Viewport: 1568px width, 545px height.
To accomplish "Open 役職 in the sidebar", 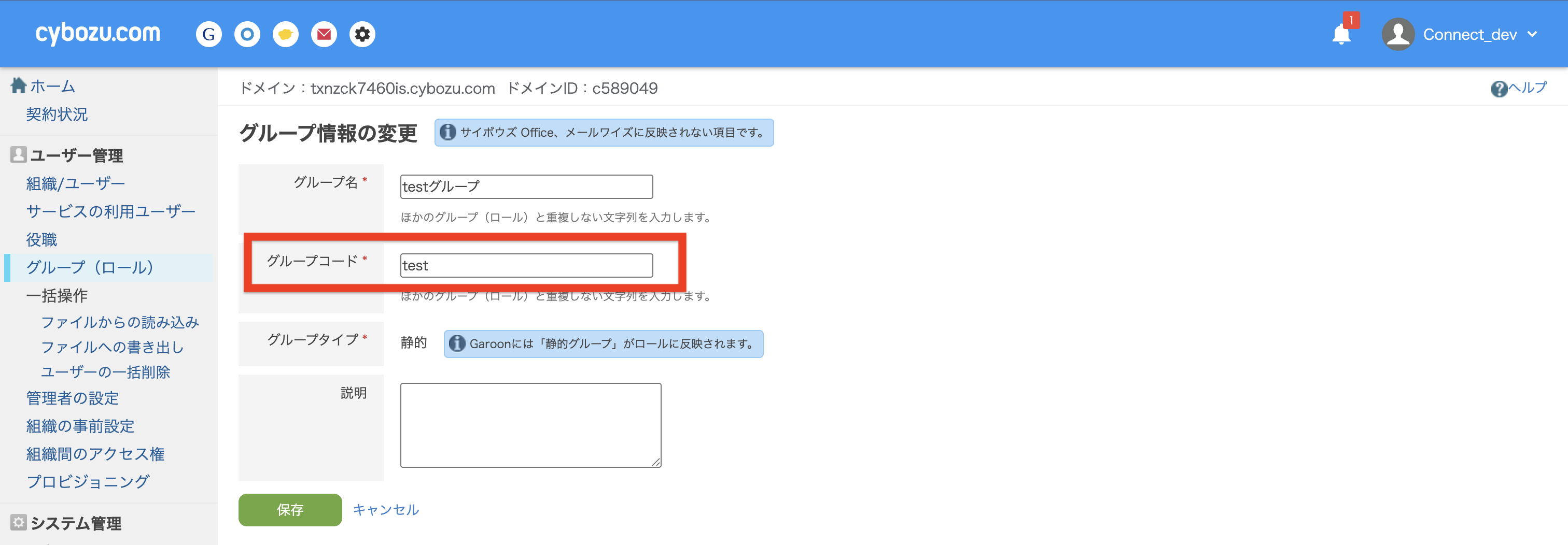I will click(x=41, y=240).
